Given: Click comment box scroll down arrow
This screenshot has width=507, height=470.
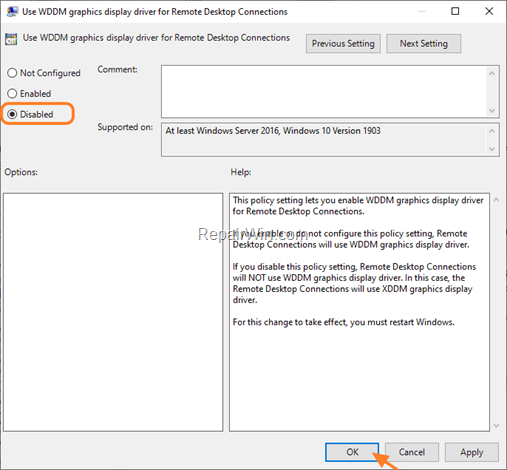Looking at the screenshot, I should tap(492, 110).
